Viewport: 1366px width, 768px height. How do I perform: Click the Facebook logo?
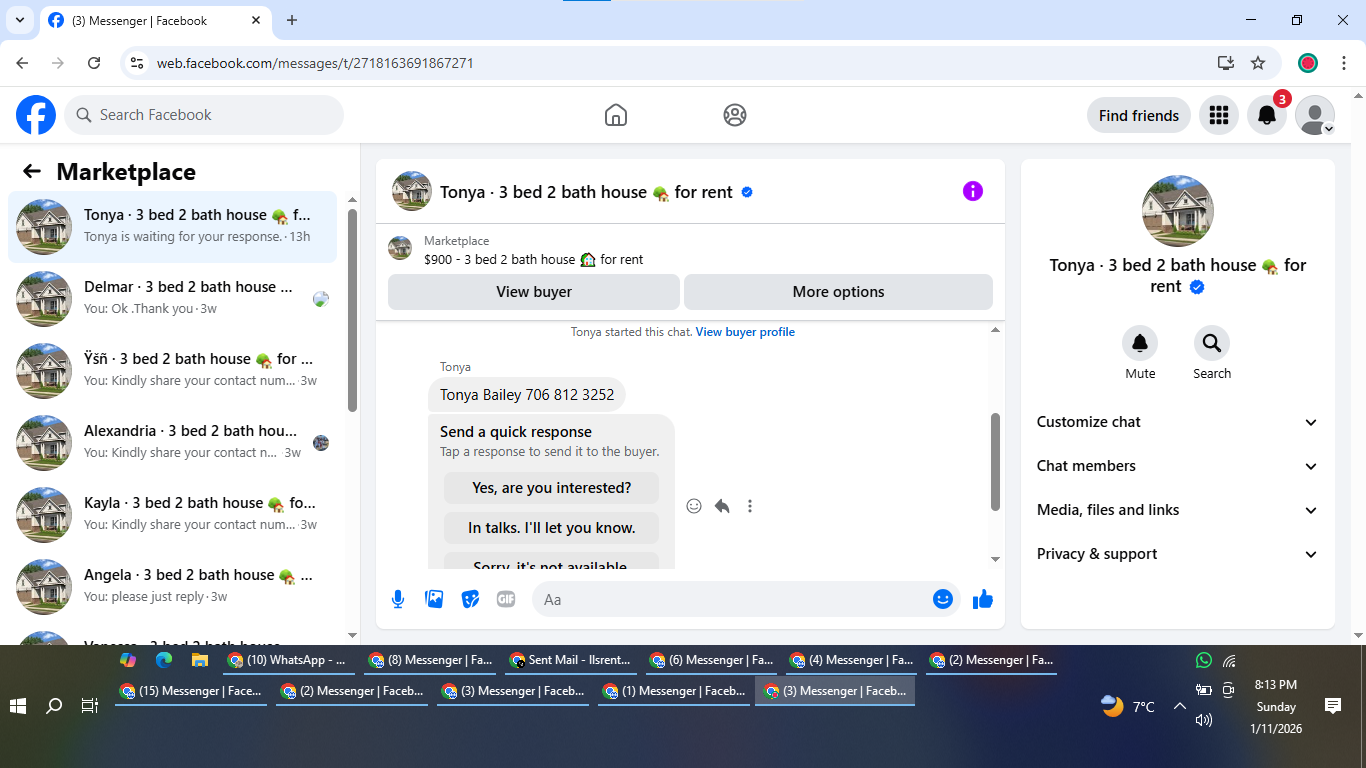point(36,115)
